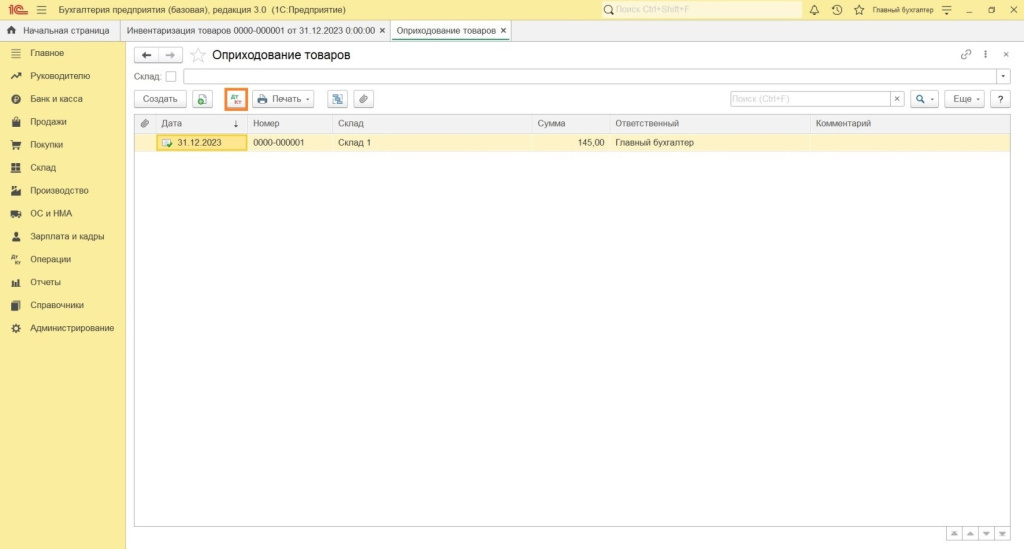Sort by the Дата column header
The width and height of the screenshot is (1024, 549).
[201, 123]
